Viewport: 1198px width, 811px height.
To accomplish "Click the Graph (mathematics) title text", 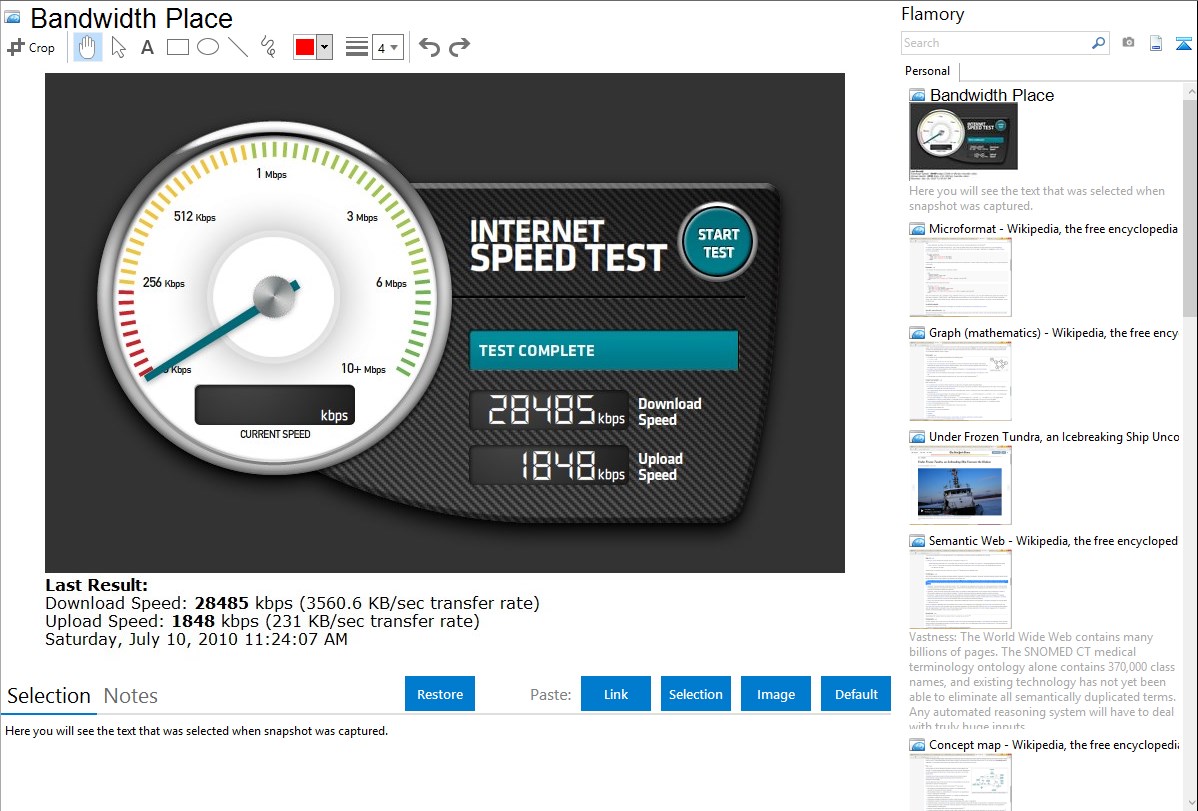I will [x=1053, y=333].
